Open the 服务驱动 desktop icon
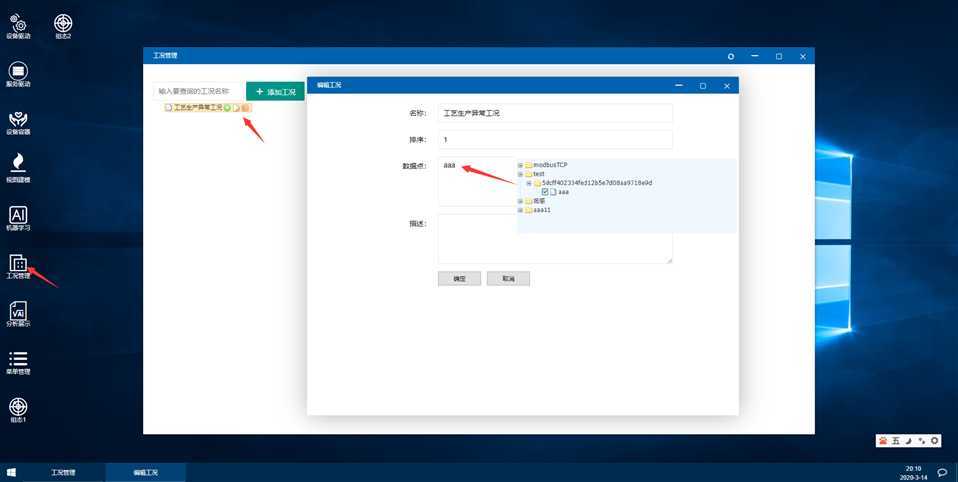This screenshot has height=482, width=958. click(18, 75)
